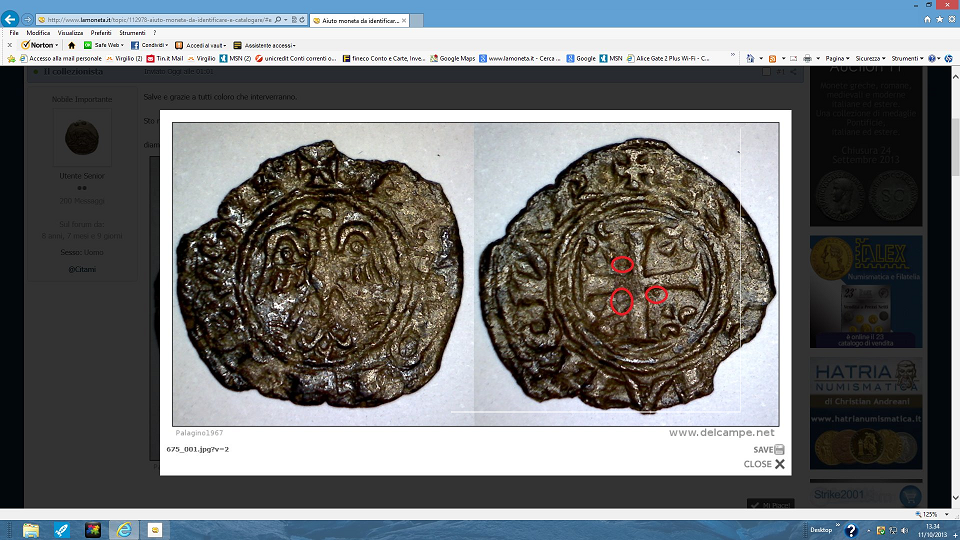Click the command bar Home page icon
Viewport: 960px width, 540px height.
[750, 59]
